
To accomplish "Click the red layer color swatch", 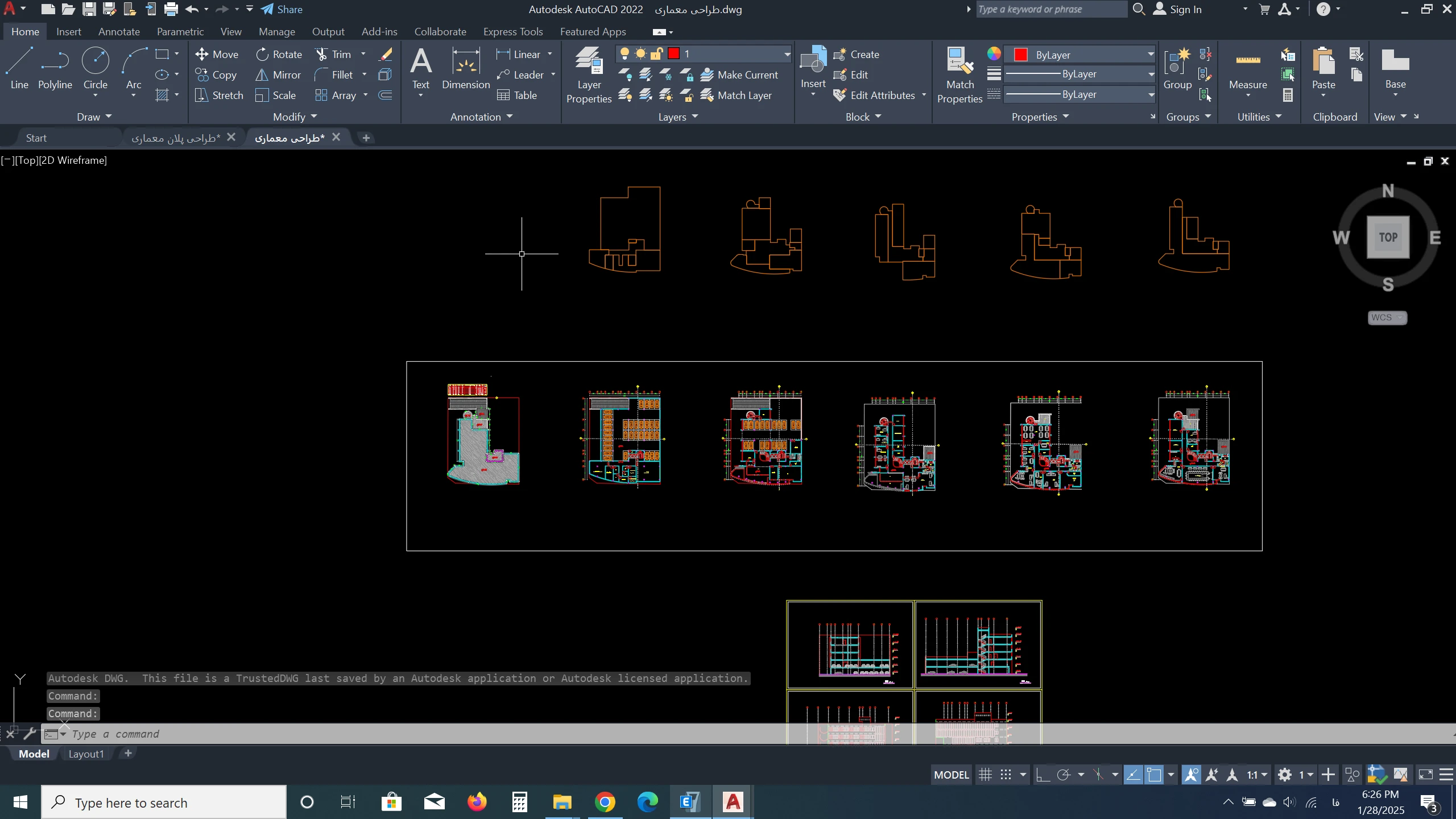I will (674, 53).
